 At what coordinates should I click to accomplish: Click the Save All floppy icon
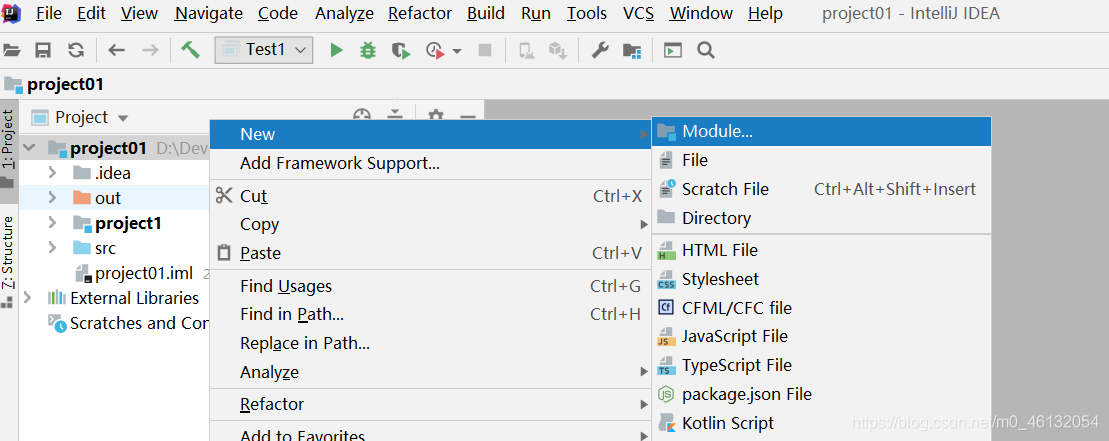(x=43, y=50)
